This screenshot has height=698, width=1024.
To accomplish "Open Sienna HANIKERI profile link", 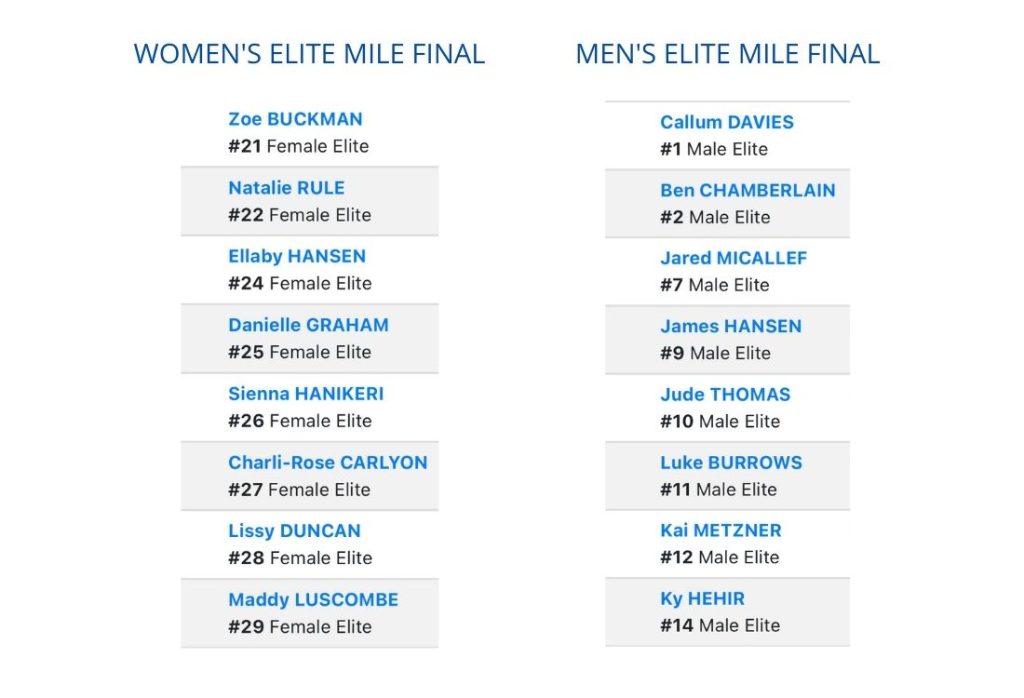I will click(x=306, y=394).
